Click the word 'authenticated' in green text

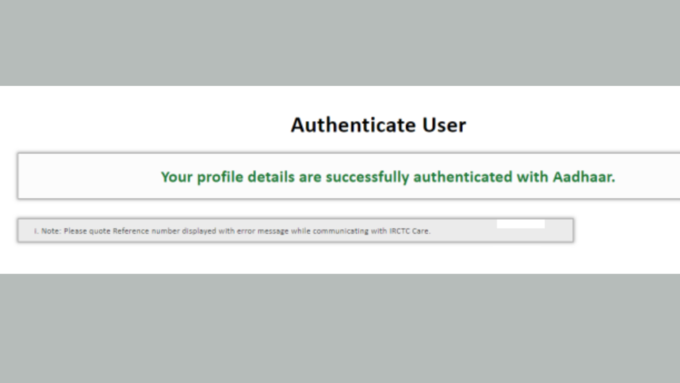pyautogui.click(x=463, y=177)
